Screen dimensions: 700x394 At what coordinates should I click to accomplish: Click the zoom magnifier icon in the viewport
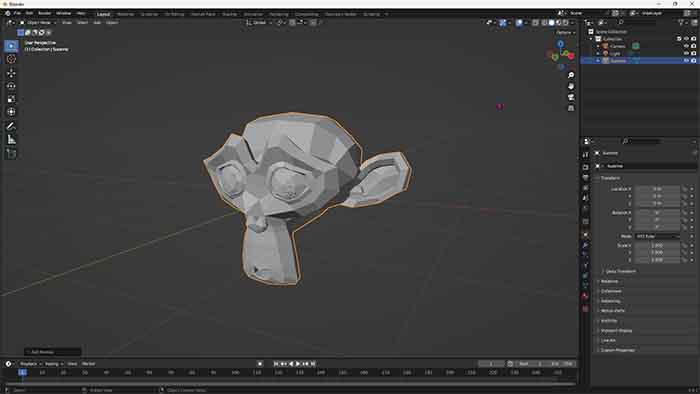571,75
